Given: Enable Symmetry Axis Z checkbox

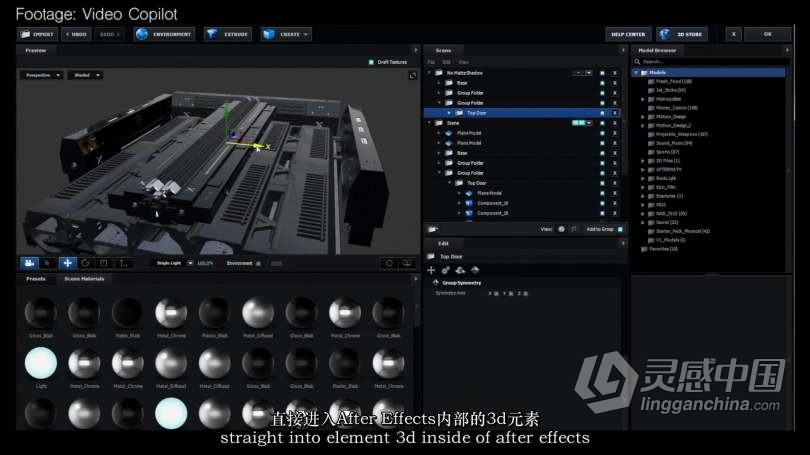Looking at the screenshot, I should 525,293.
